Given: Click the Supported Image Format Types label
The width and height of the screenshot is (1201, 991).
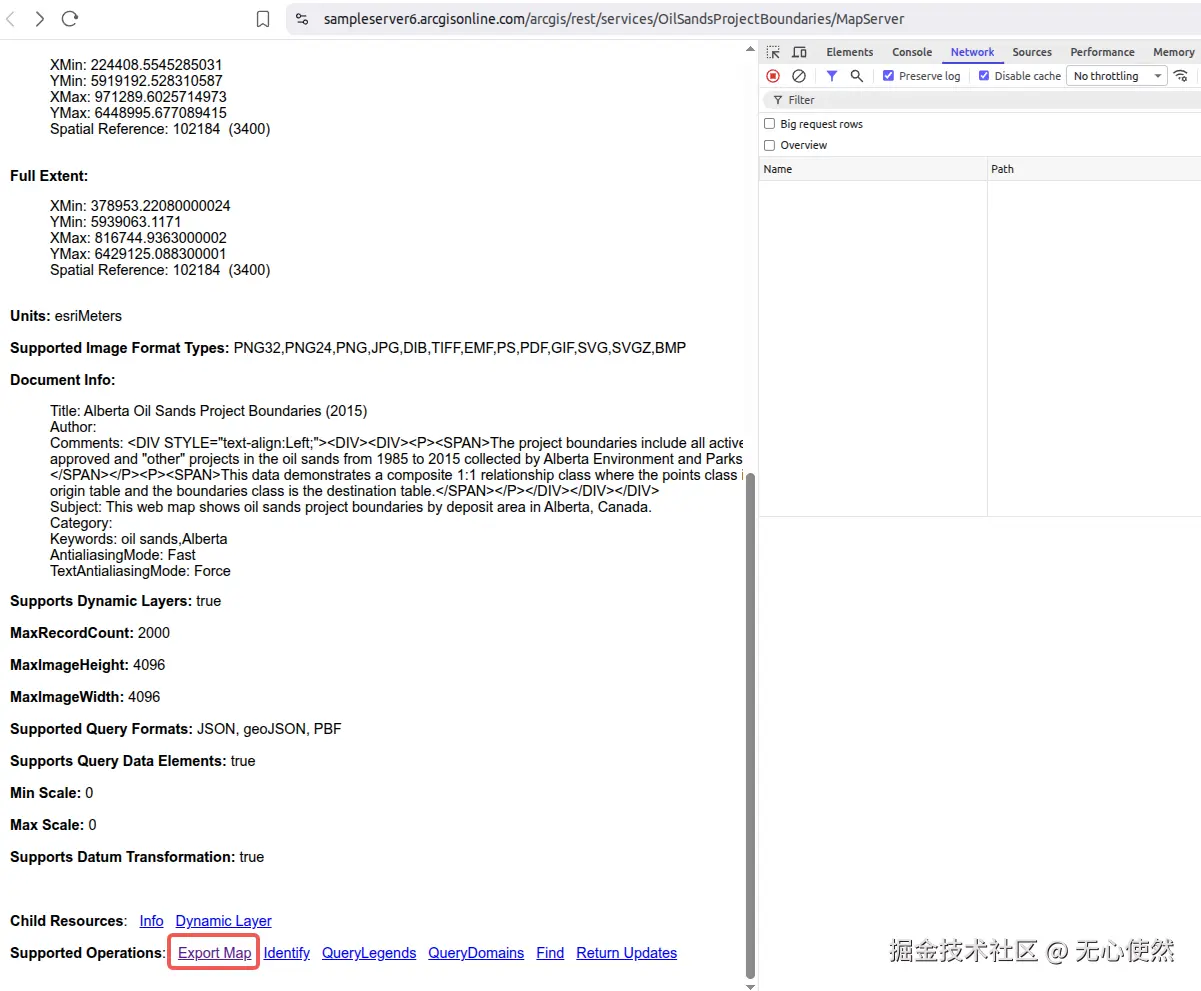Looking at the screenshot, I should click(120, 348).
